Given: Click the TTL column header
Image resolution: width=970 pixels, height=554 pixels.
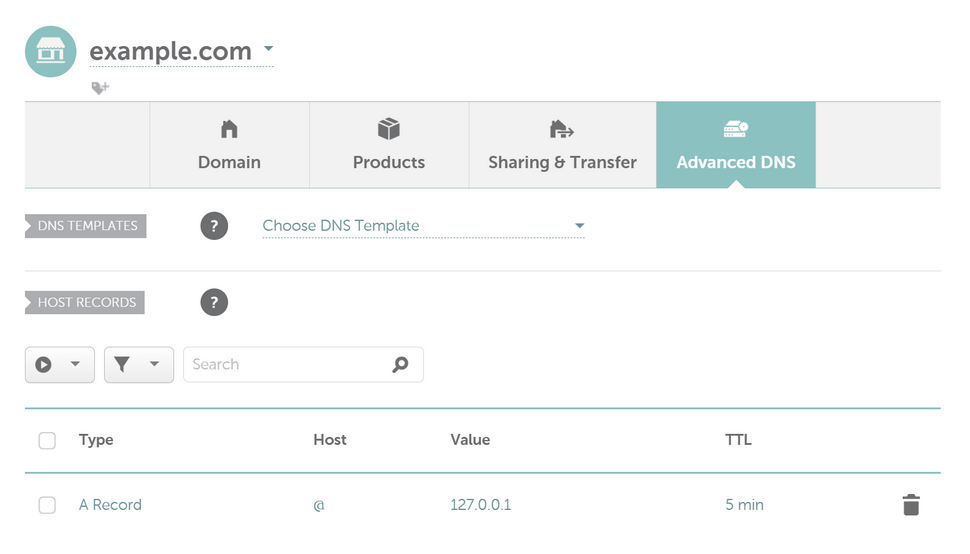Looking at the screenshot, I should [738, 440].
